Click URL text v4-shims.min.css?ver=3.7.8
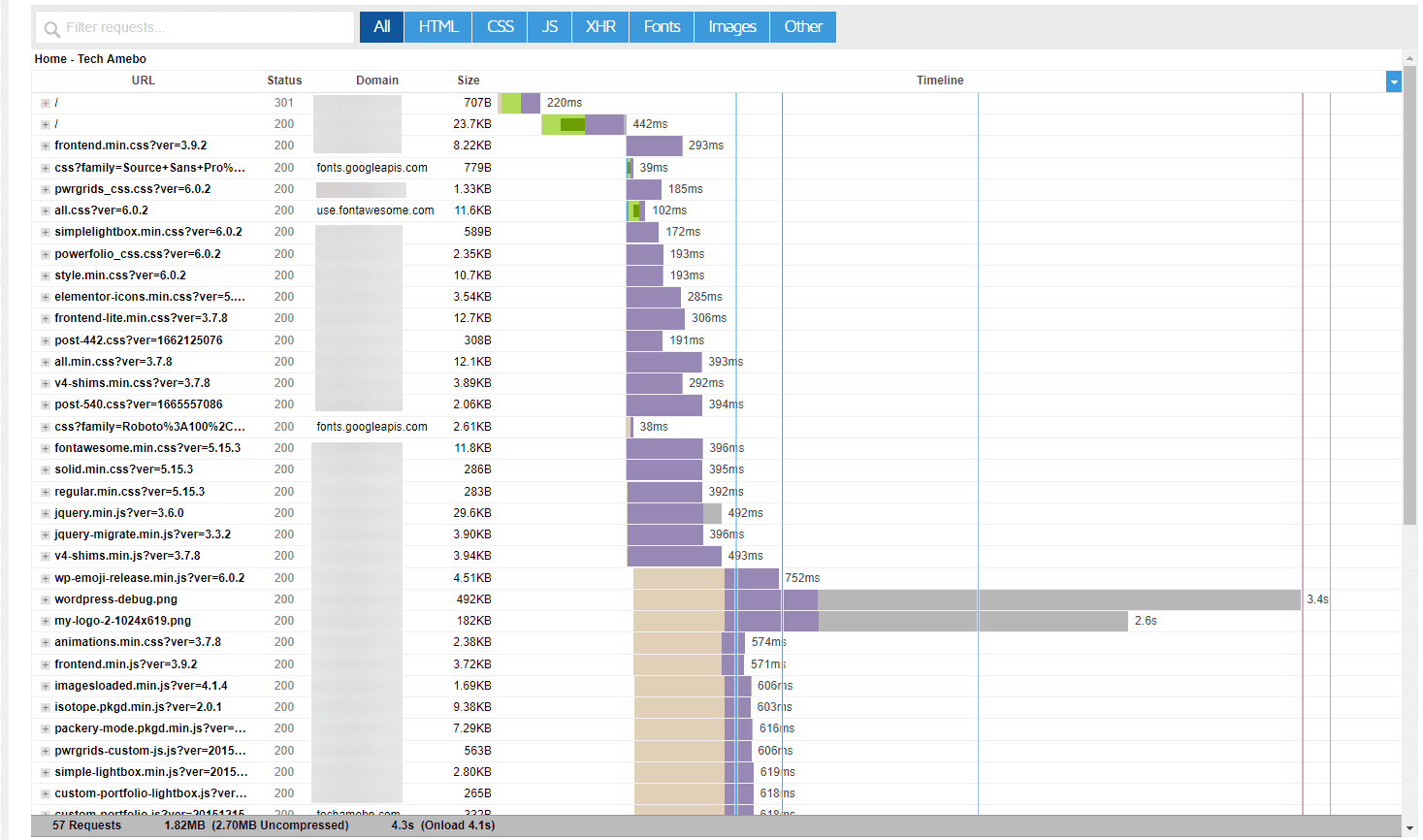This screenshot has height=840, width=1423. coord(132,383)
